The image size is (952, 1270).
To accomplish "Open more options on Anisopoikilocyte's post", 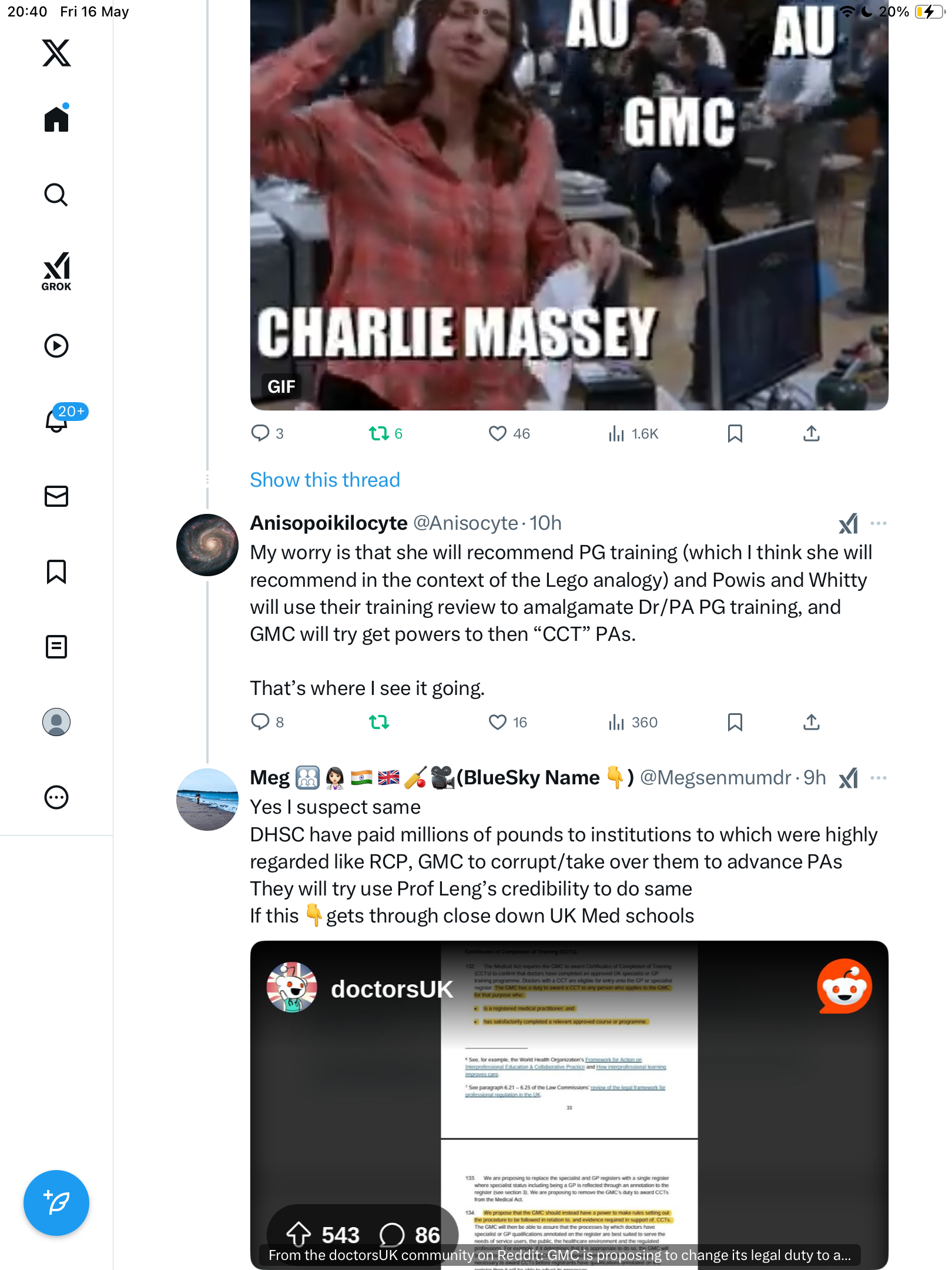I will point(879,523).
